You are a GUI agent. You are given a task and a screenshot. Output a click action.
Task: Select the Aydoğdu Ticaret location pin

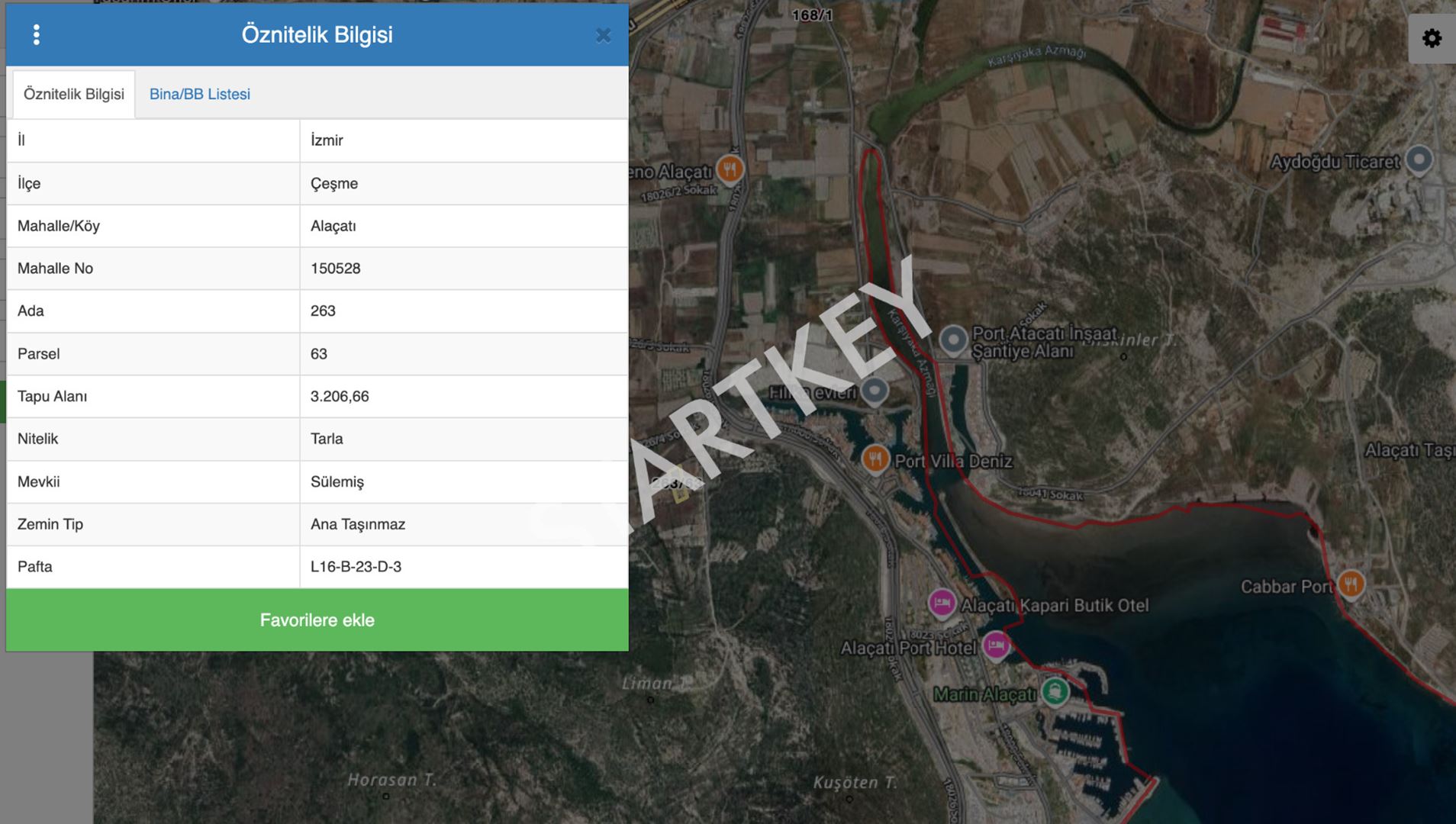(x=1419, y=159)
